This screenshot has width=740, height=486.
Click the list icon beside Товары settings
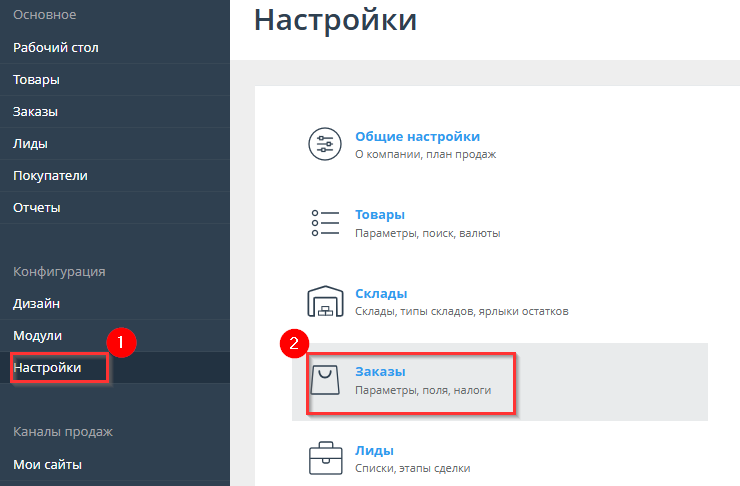point(324,222)
